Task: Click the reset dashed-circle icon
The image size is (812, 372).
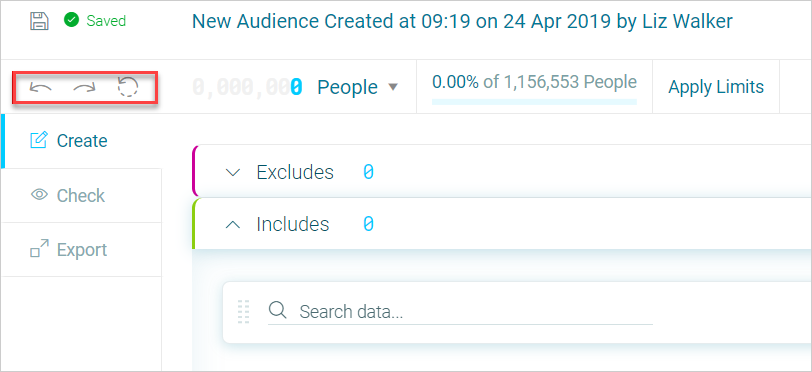Action: click(x=128, y=87)
